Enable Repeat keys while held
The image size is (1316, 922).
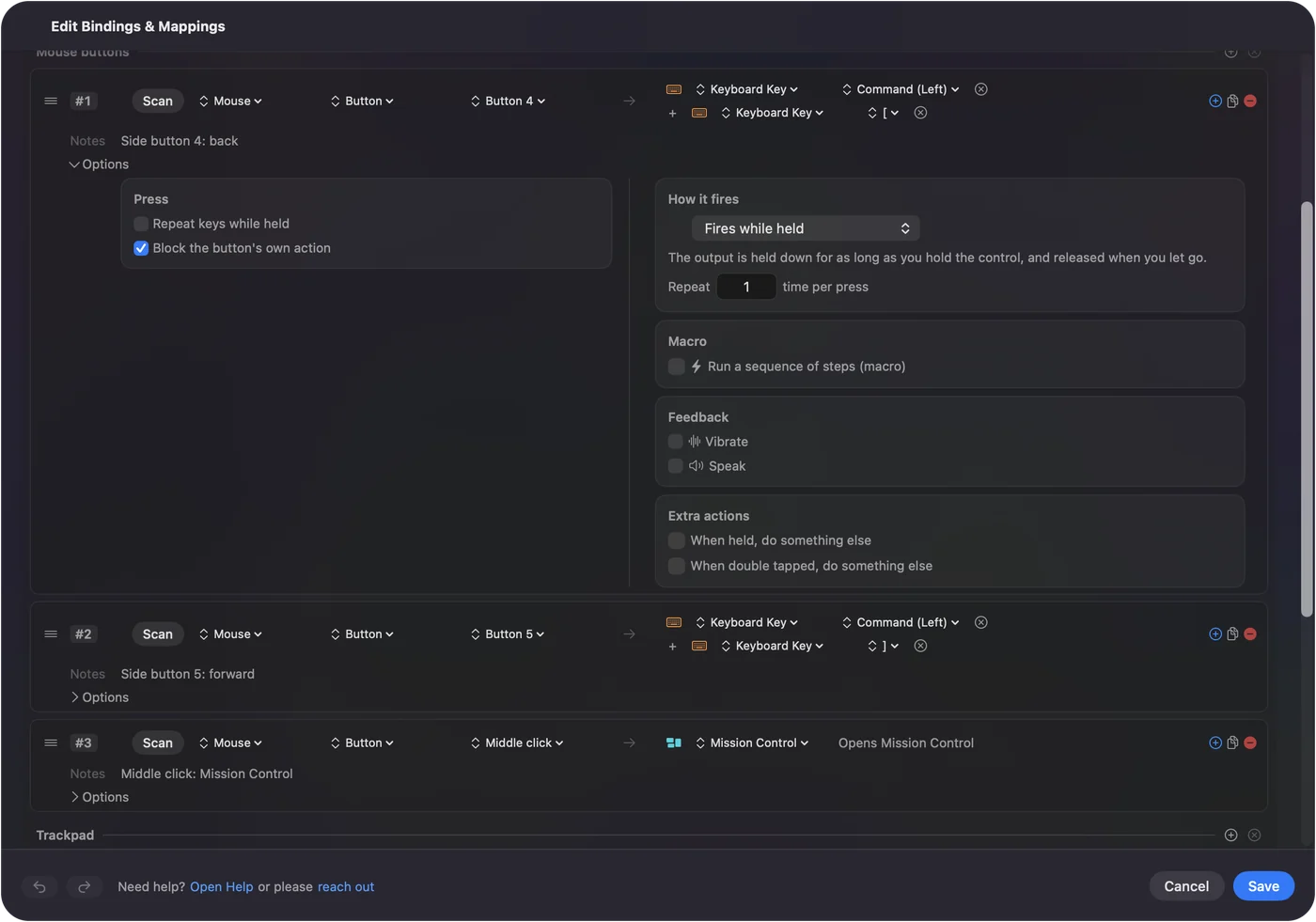point(141,224)
